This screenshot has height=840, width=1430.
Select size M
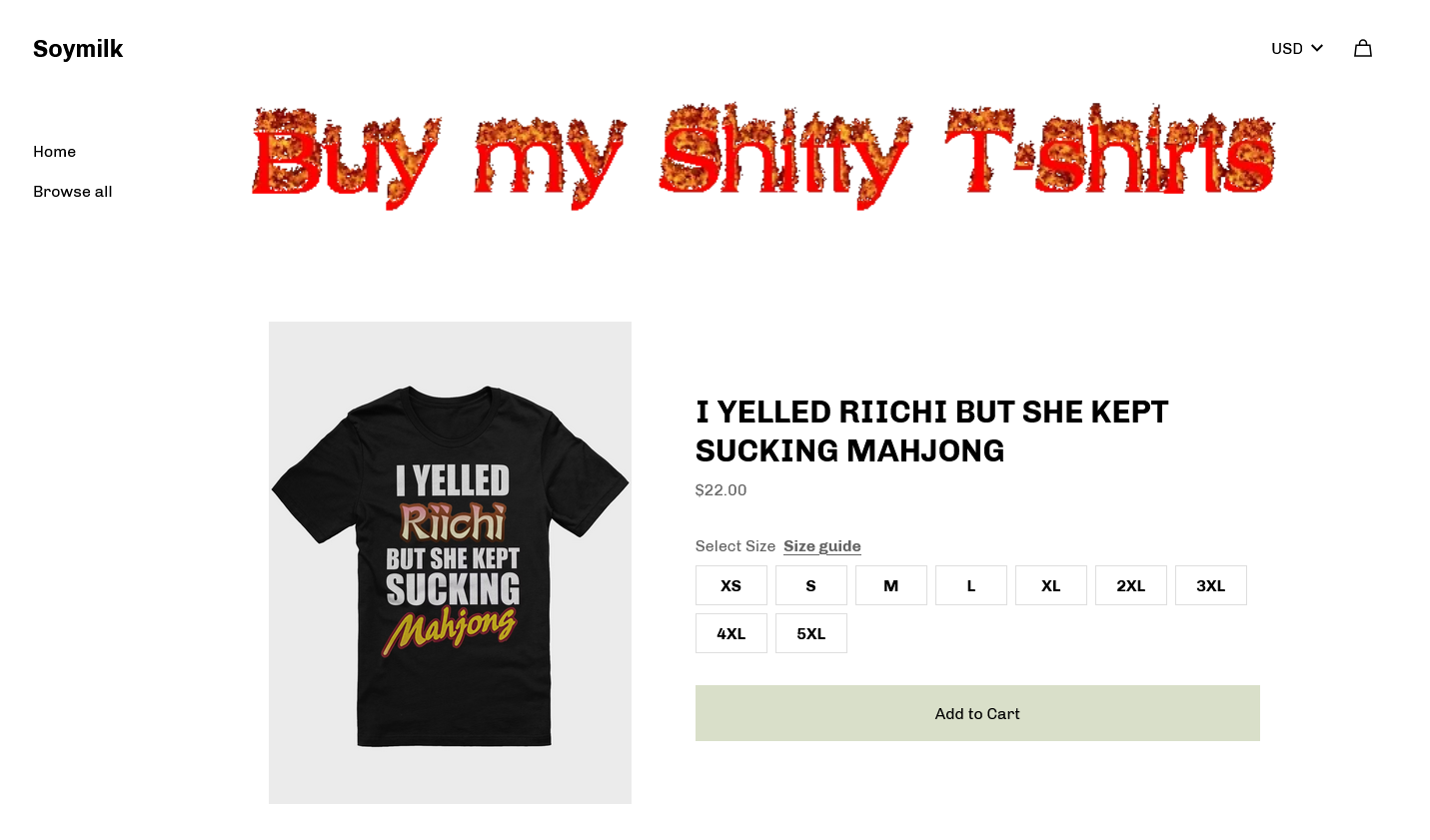click(x=891, y=585)
